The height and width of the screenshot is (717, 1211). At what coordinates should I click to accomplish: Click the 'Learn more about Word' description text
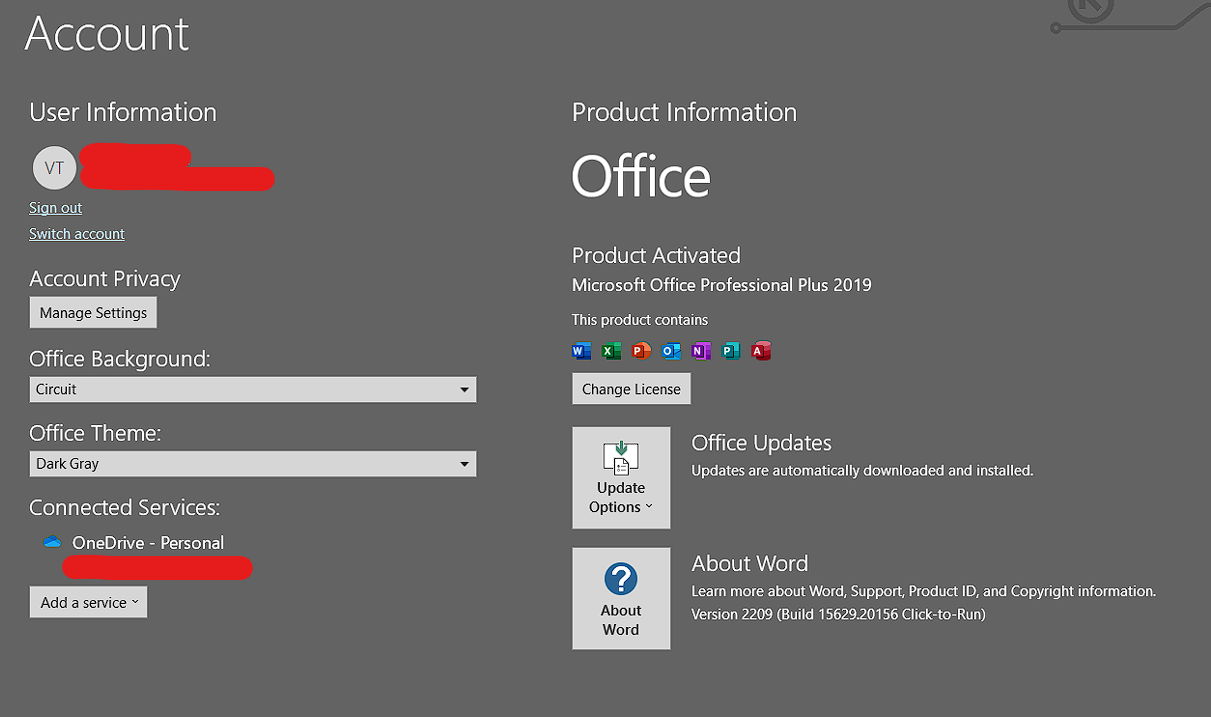pos(923,591)
